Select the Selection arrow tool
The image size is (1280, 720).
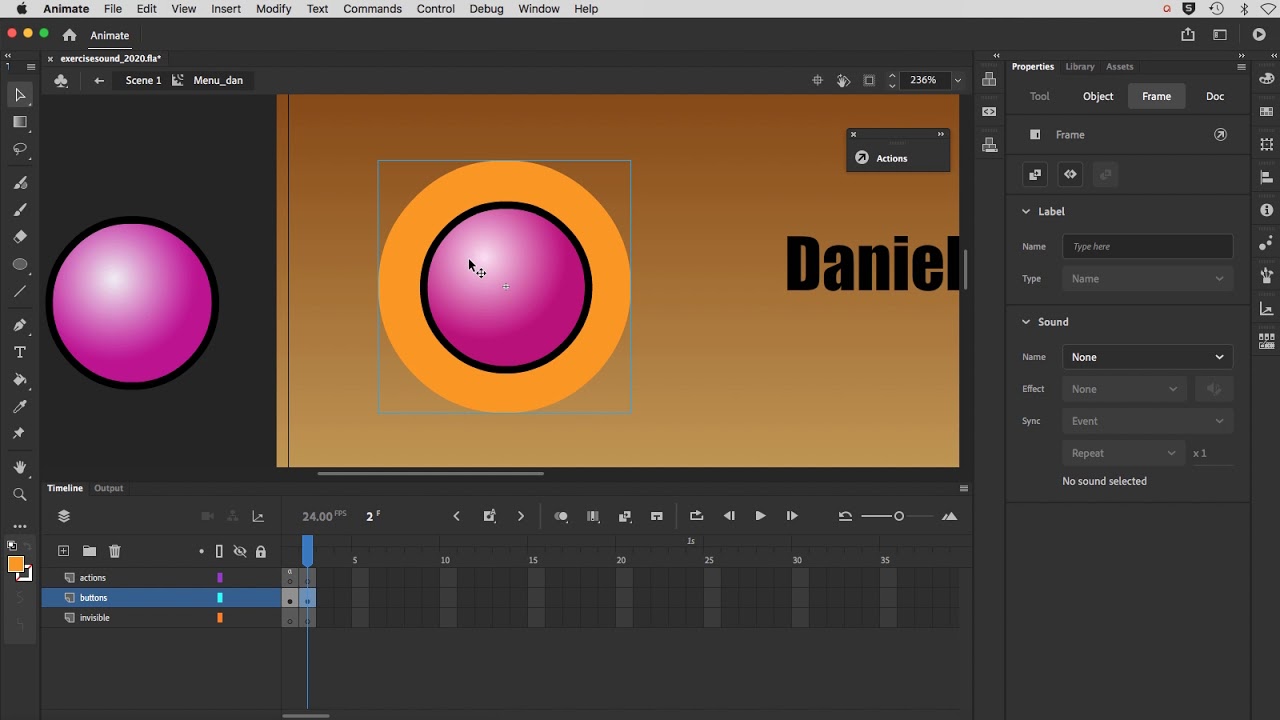(x=20, y=95)
